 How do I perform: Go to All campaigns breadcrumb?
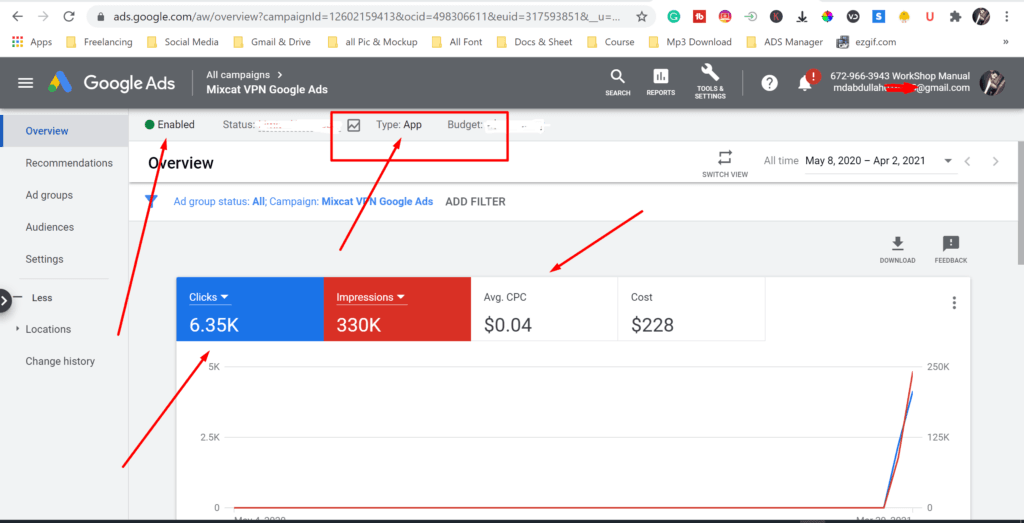tap(238, 75)
